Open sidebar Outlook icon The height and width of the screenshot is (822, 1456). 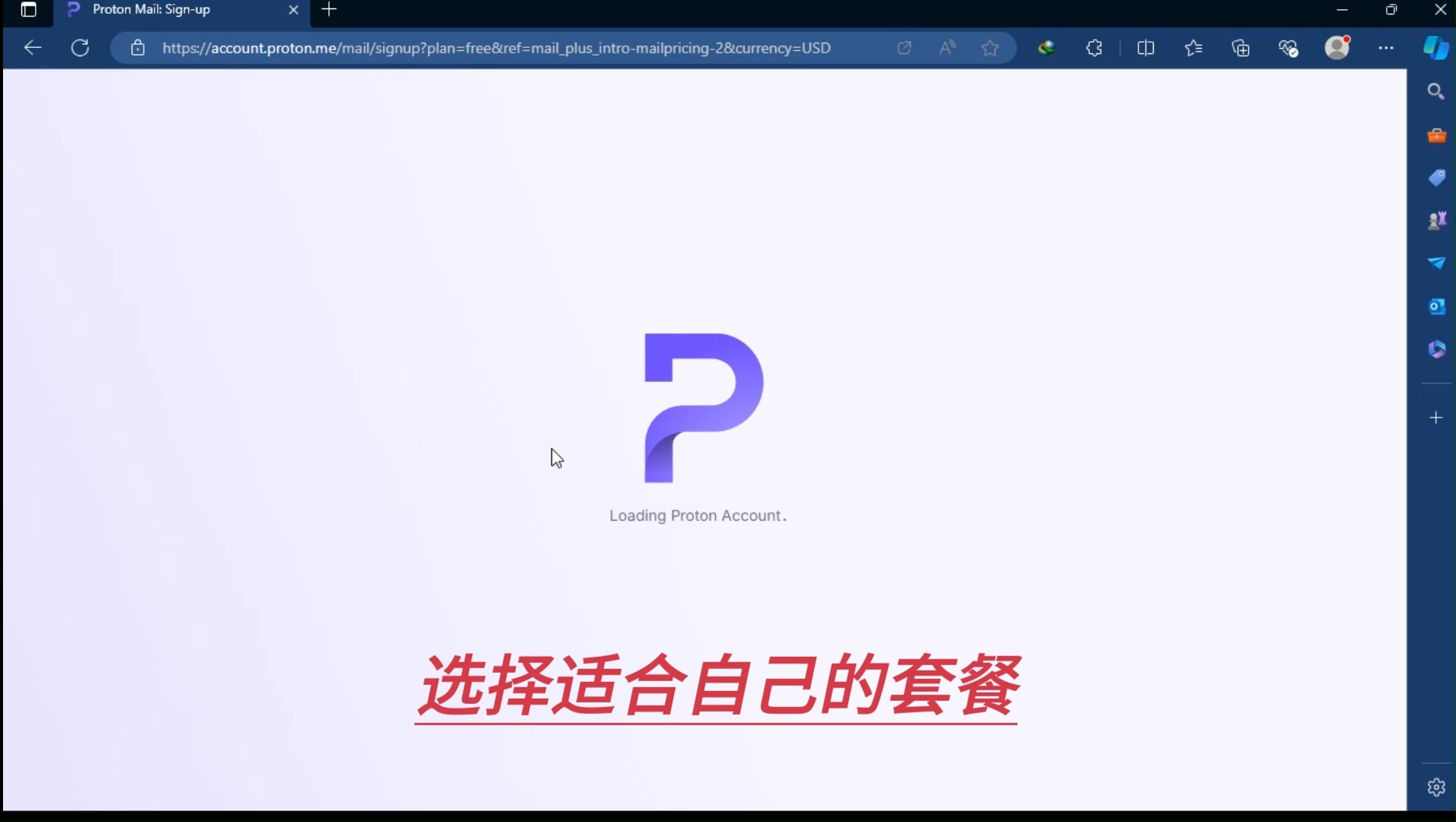pos(1436,306)
